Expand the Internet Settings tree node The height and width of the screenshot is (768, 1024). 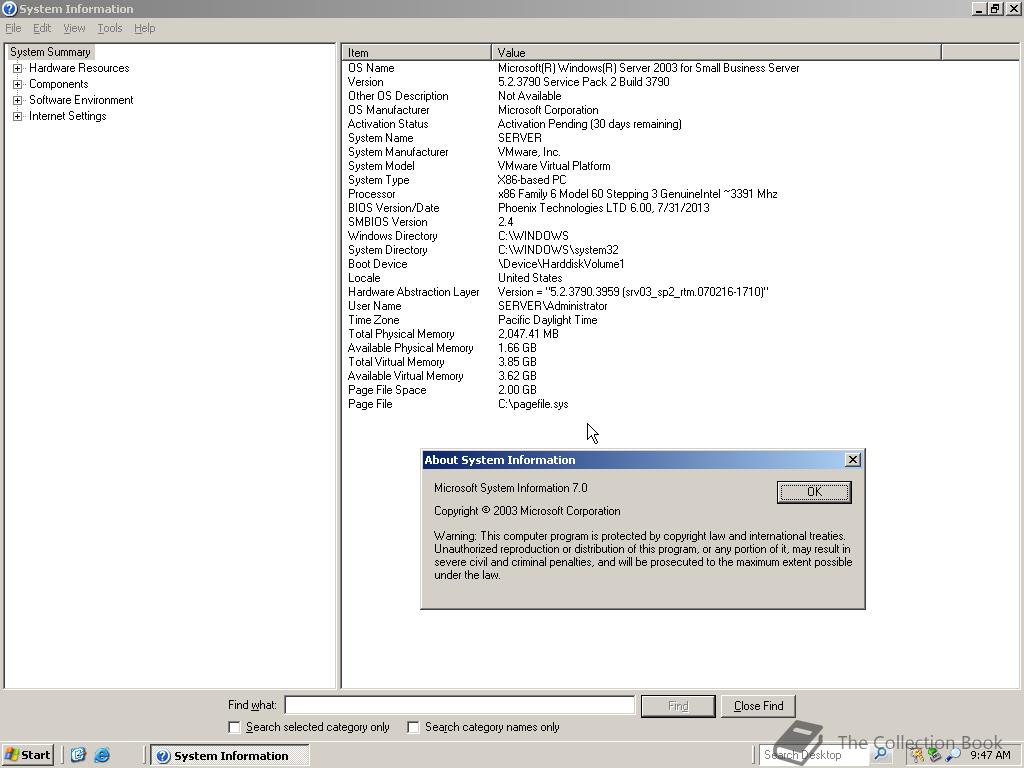(x=18, y=116)
